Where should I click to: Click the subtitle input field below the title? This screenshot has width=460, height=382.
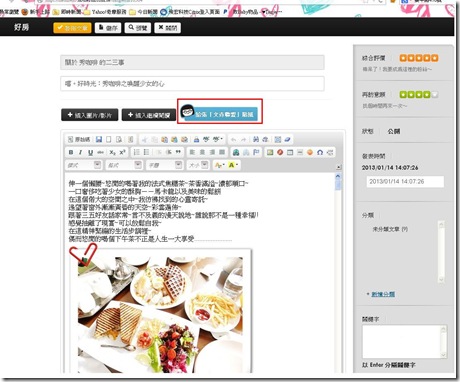[192, 84]
